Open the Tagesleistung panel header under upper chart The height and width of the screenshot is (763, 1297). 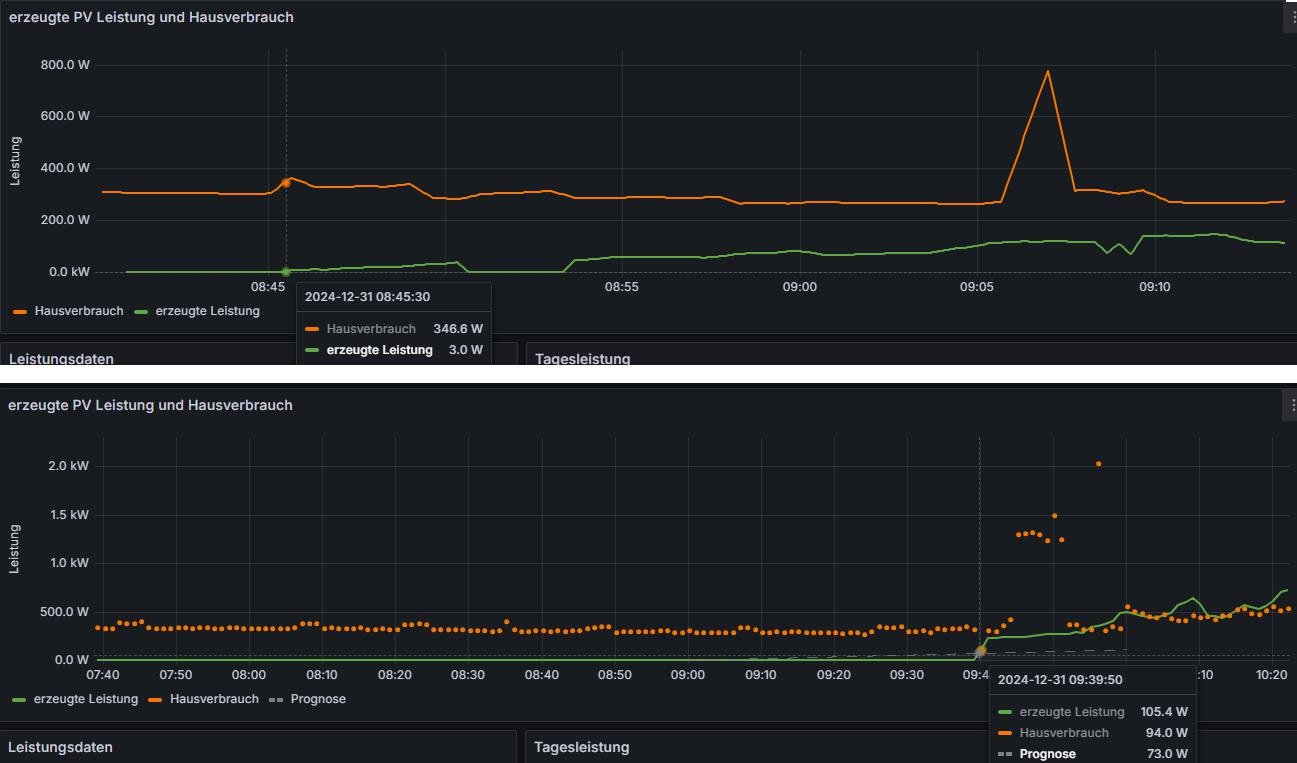[x=583, y=358]
